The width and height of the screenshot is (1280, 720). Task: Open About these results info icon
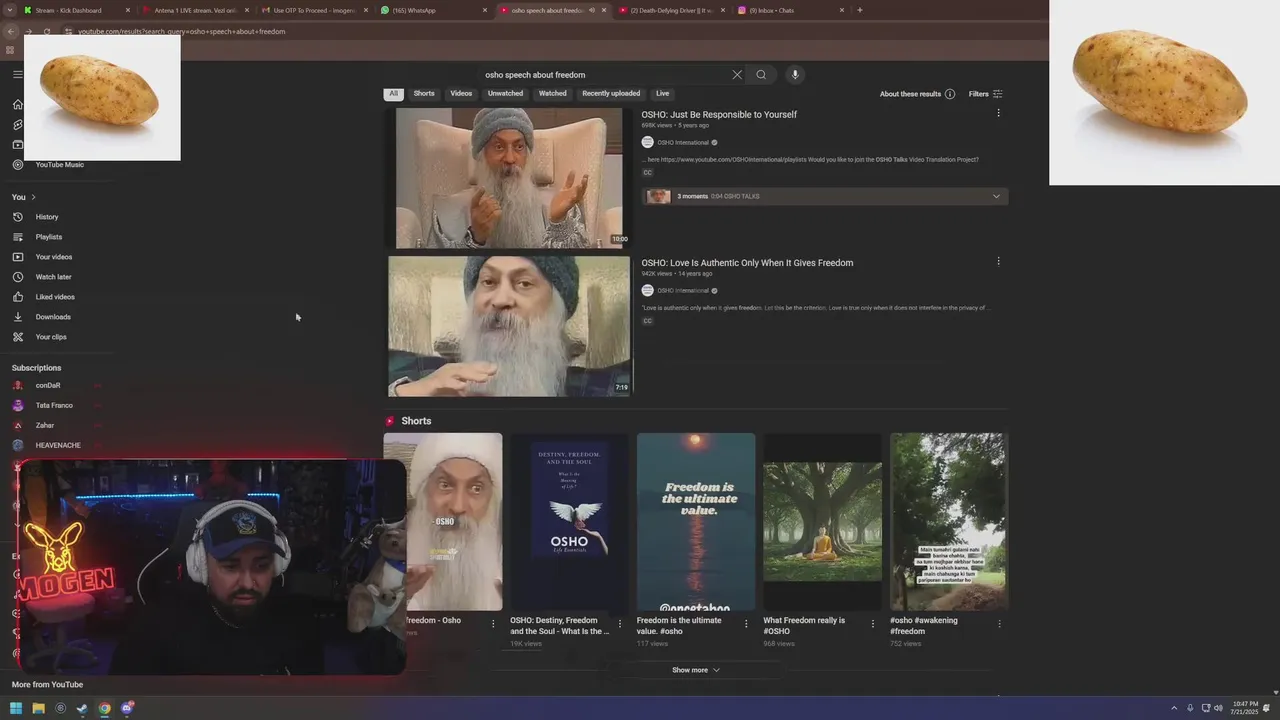point(950,94)
